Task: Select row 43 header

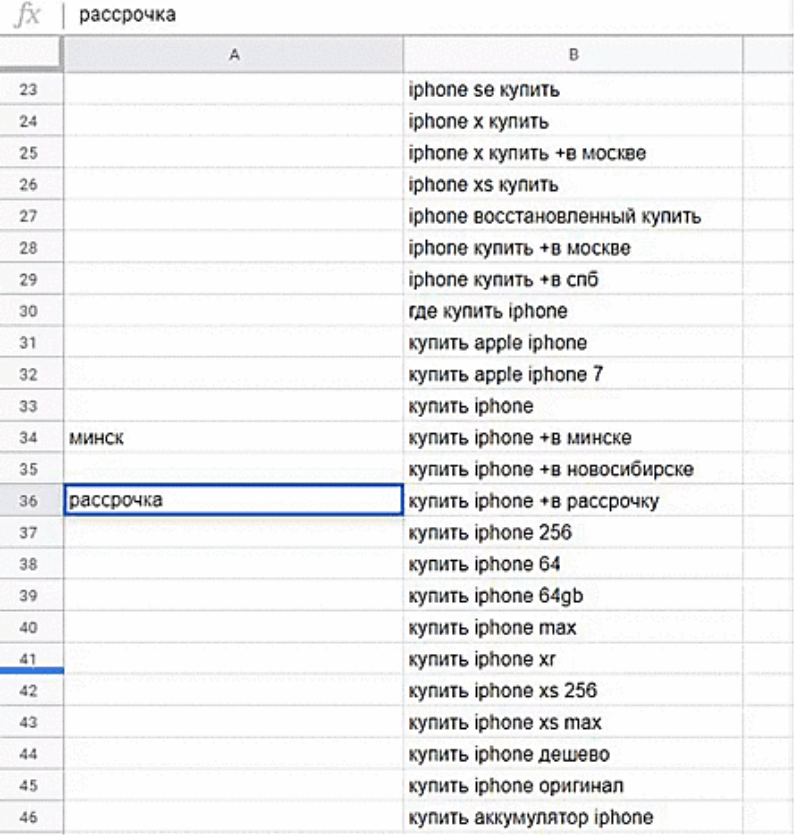Action: [31, 722]
